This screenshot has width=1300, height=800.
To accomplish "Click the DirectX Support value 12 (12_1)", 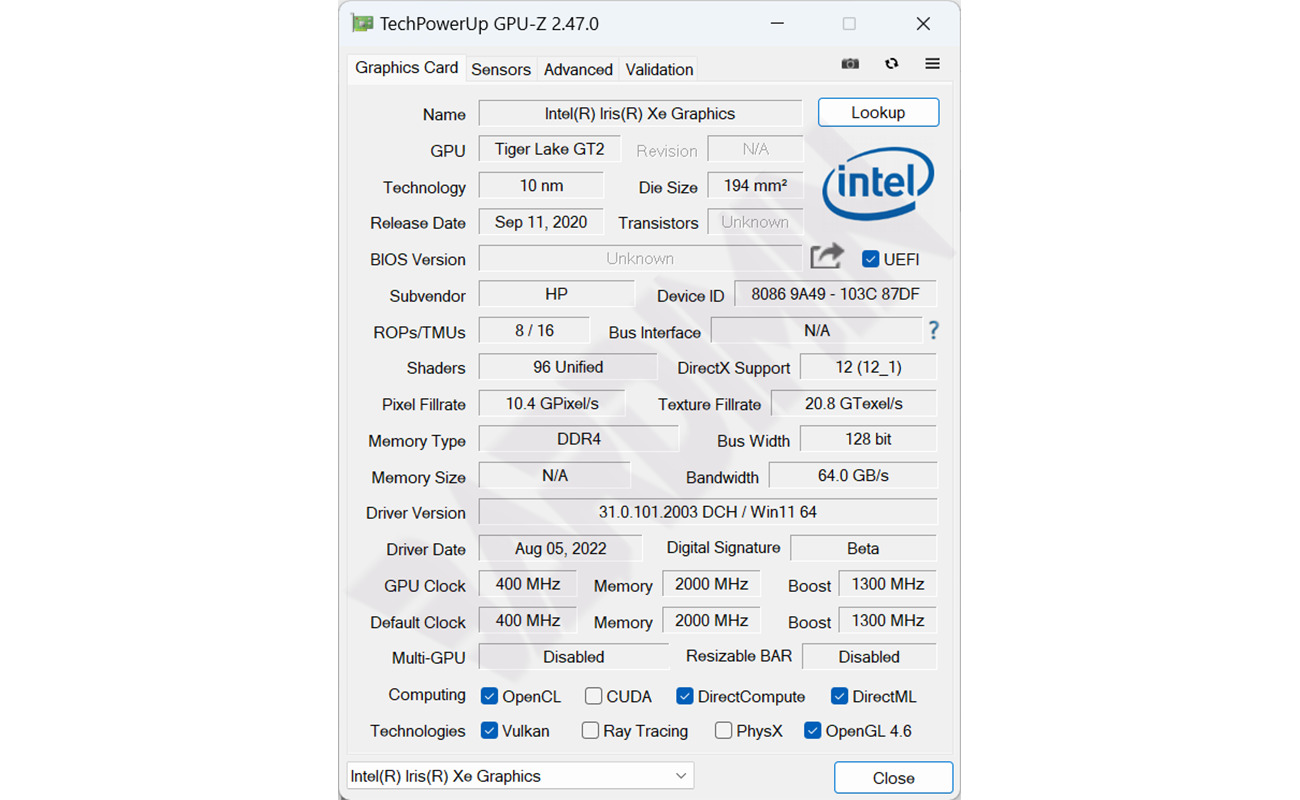I will 868,367.
